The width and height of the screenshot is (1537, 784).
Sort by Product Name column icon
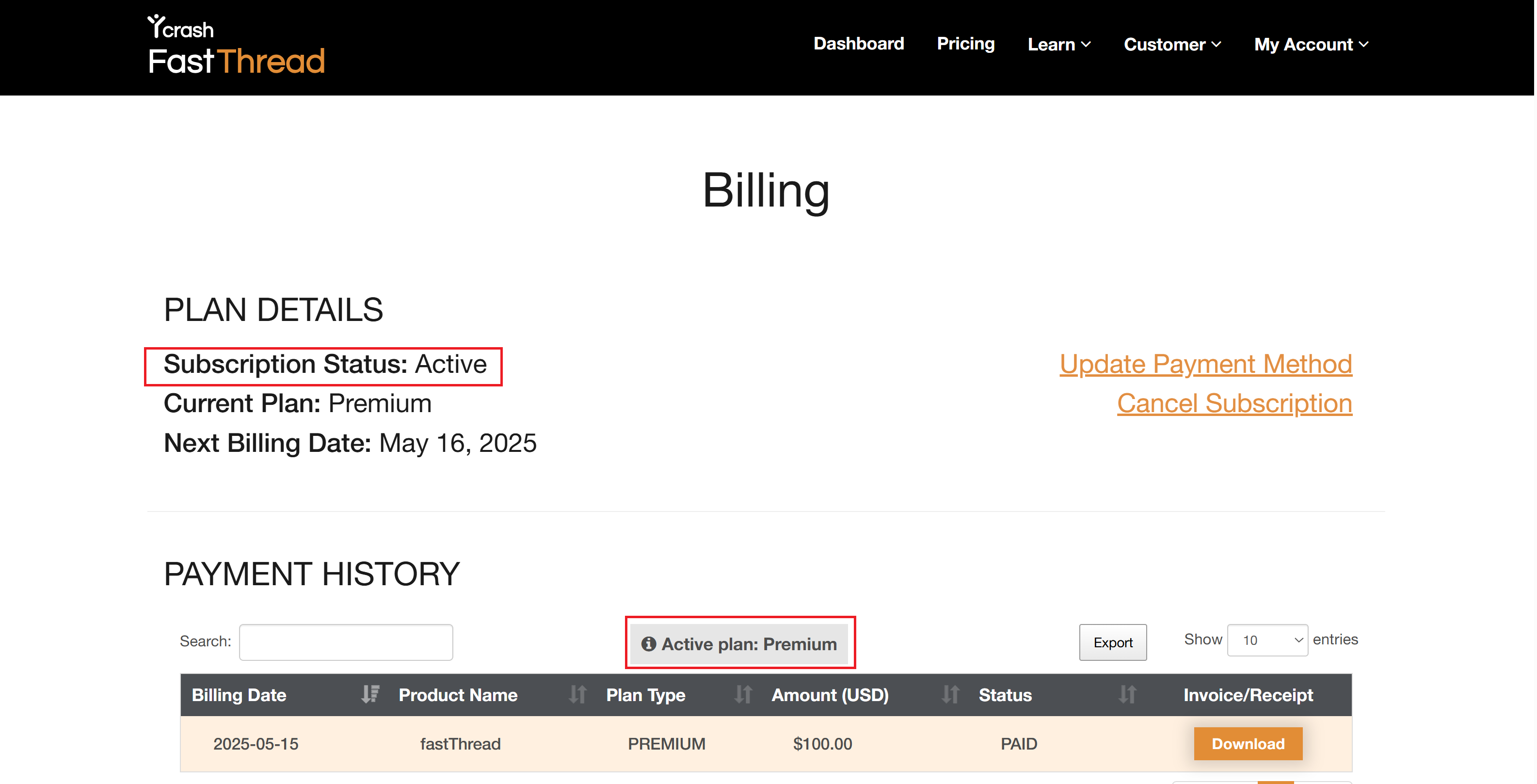click(x=577, y=694)
